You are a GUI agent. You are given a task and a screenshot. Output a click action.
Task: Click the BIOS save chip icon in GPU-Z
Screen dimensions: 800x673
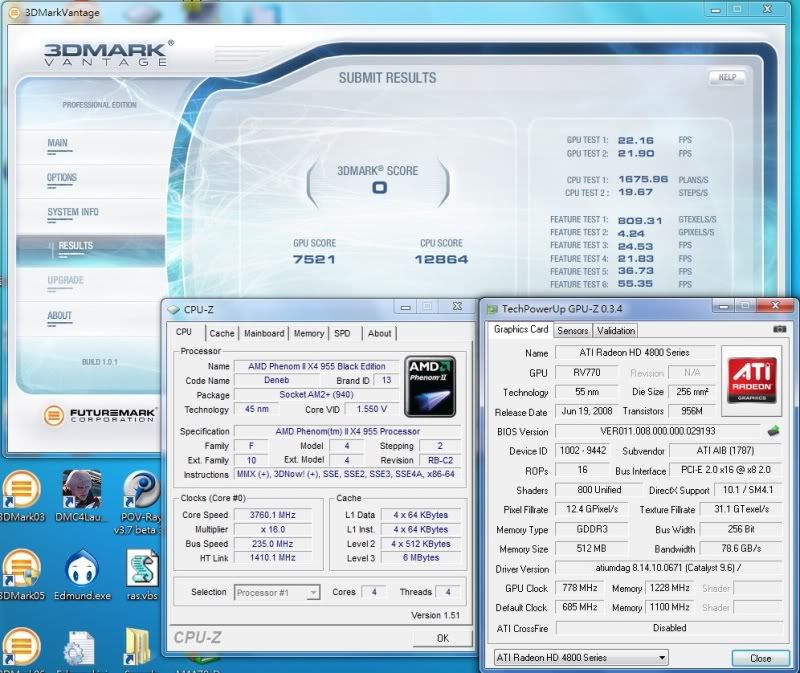[x=773, y=431]
